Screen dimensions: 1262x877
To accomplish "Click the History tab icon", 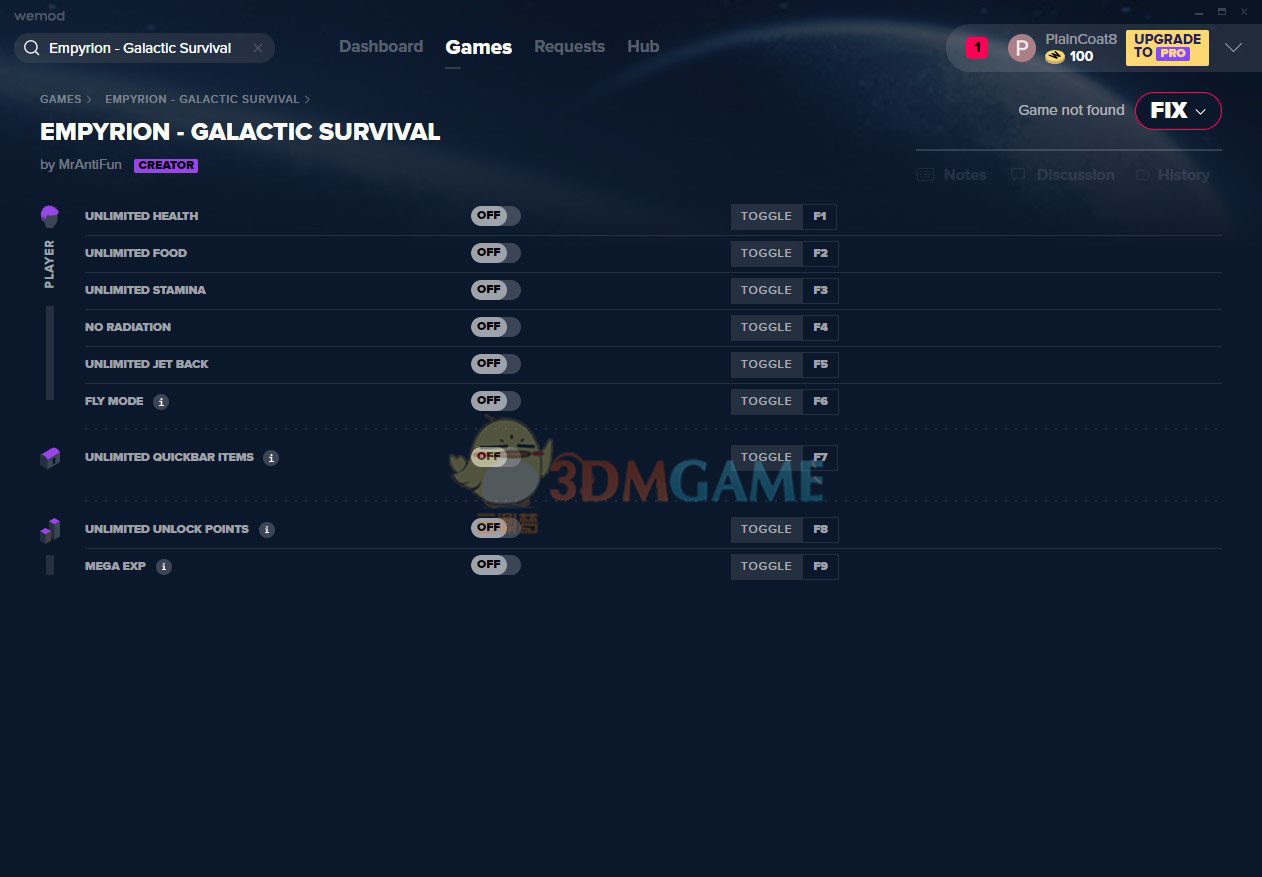I will pyautogui.click(x=1143, y=175).
